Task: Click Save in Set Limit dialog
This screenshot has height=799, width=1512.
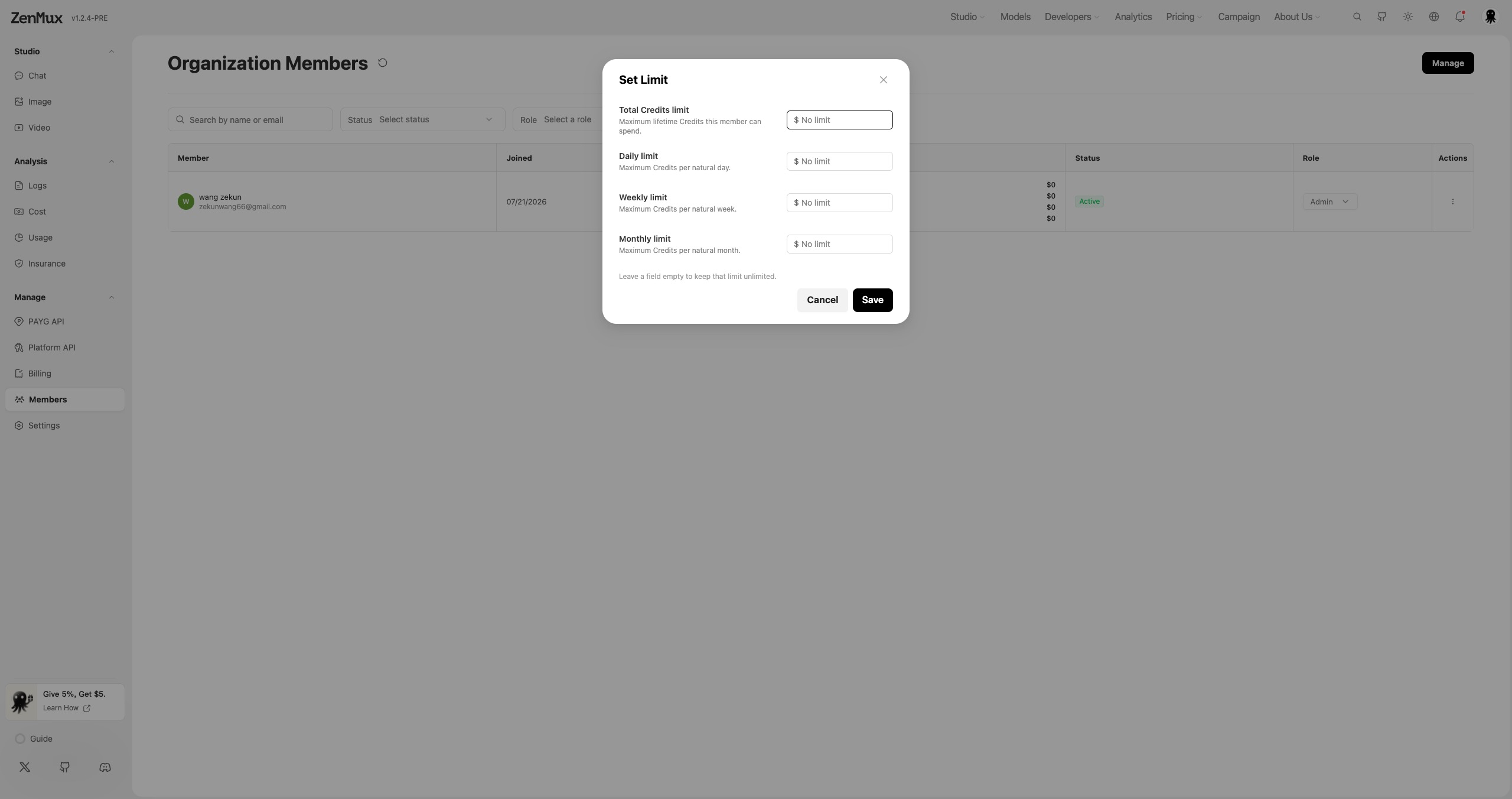Action: click(872, 300)
